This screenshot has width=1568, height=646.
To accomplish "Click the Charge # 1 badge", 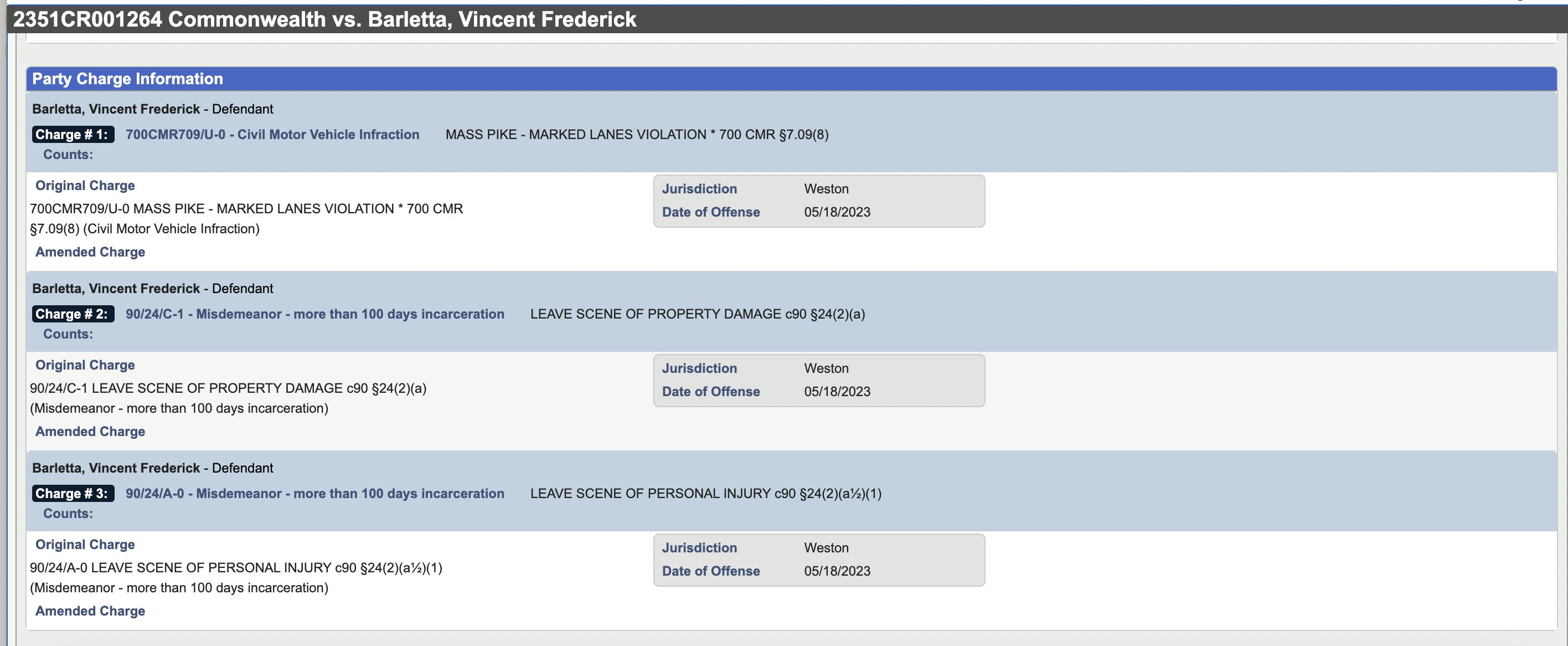I will point(73,135).
